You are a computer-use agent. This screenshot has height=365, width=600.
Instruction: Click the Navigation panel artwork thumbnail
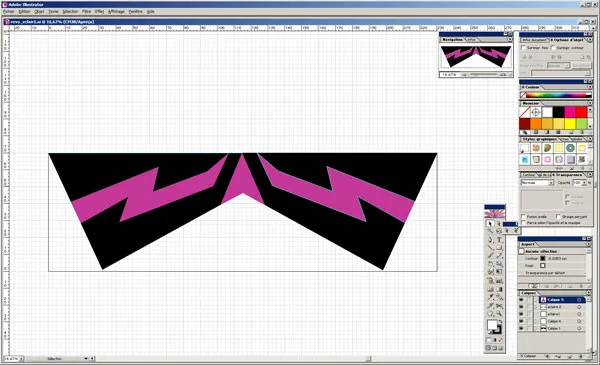(476, 57)
